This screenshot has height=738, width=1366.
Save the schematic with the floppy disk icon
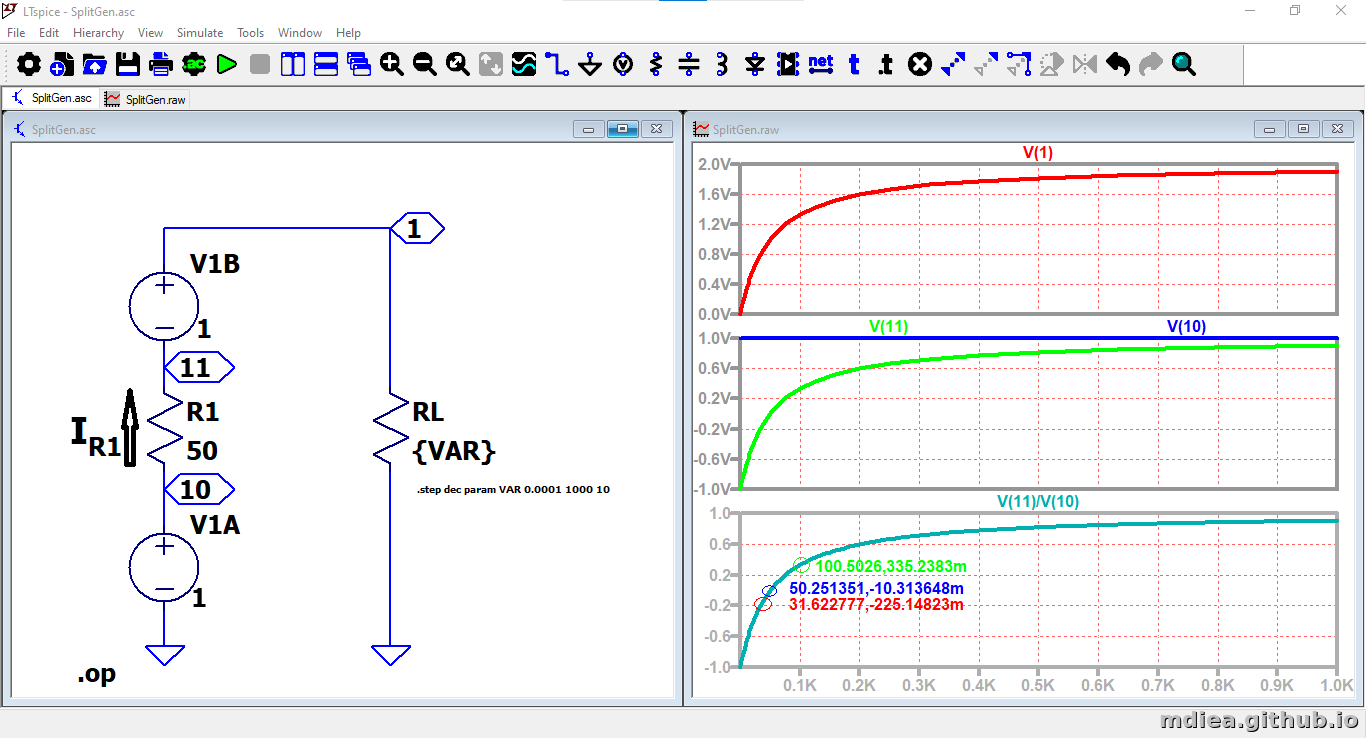click(128, 65)
